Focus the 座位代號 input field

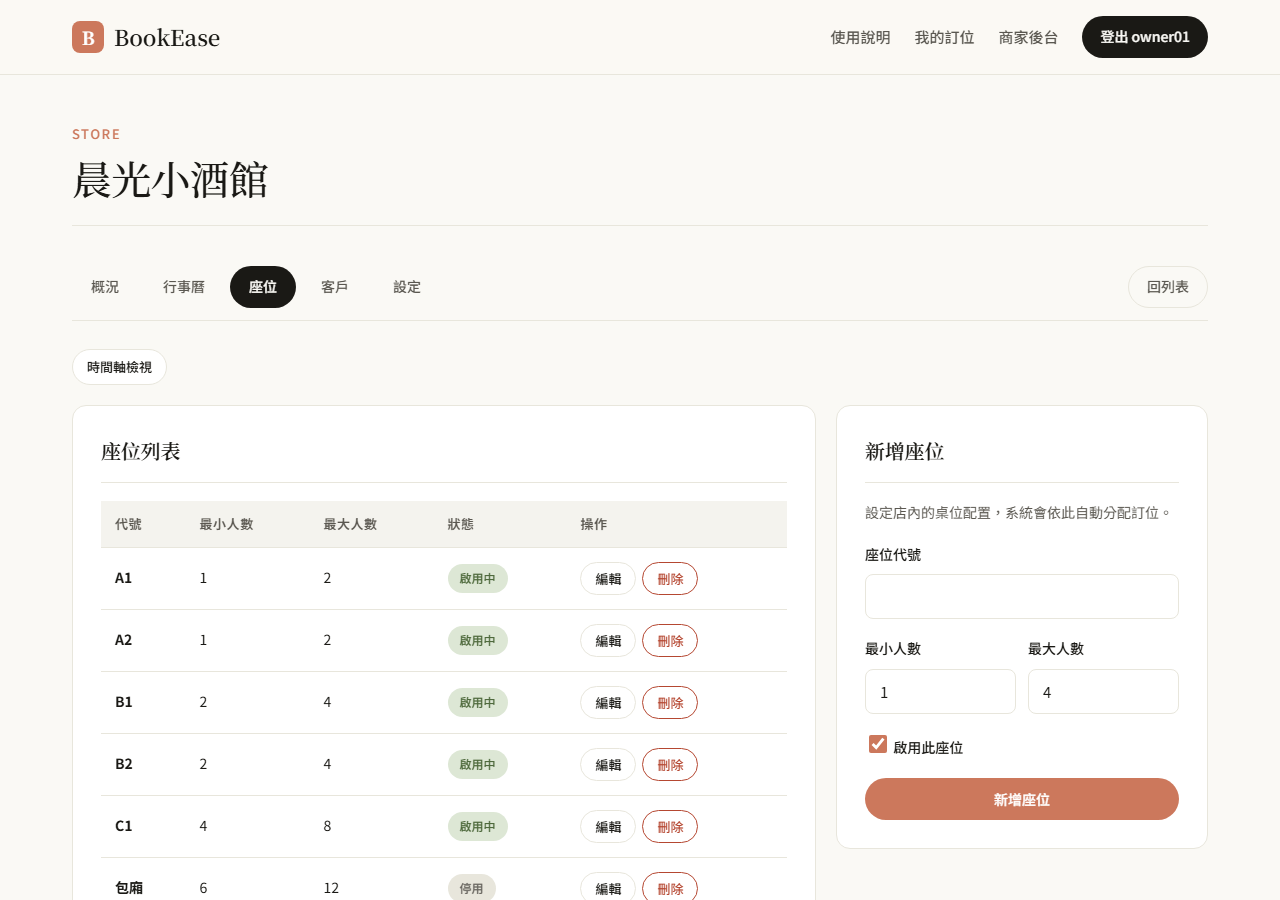click(1022, 597)
